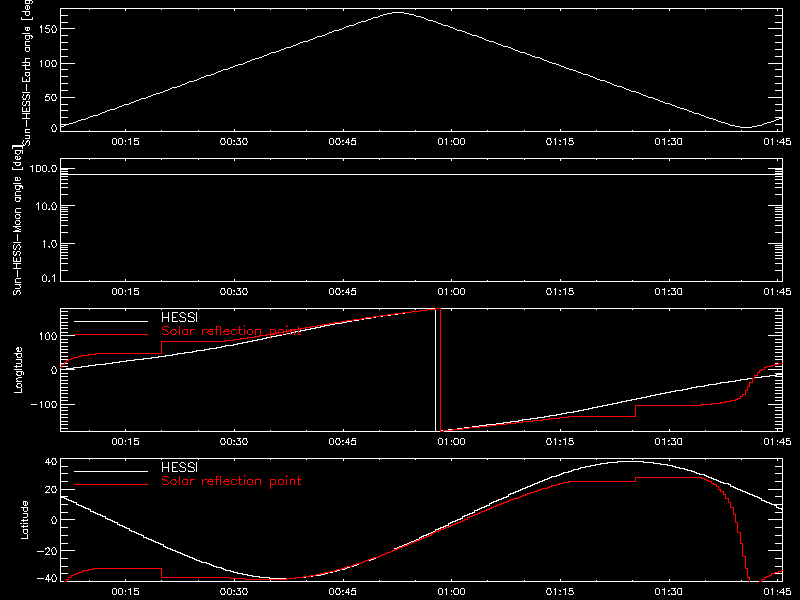Image resolution: width=800 pixels, height=600 pixels.
Task: Click the Latitude y-axis label
Action: point(24,520)
